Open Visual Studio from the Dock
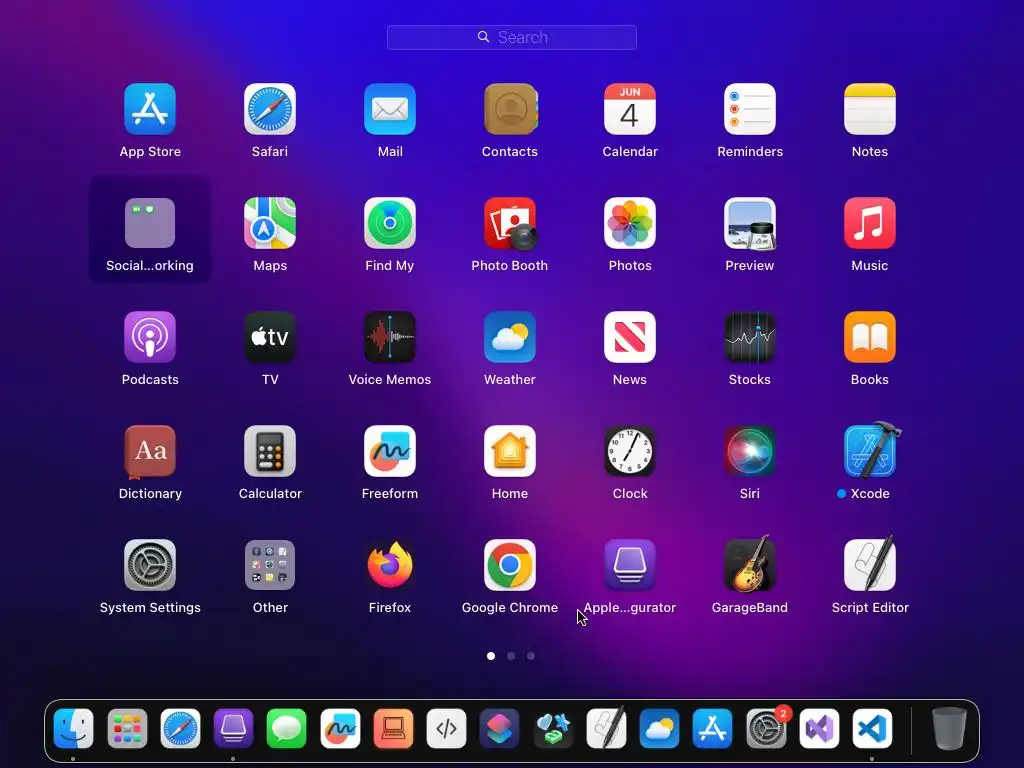Viewport: 1024px width, 768px height. pyautogui.click(x=819, y=728)
